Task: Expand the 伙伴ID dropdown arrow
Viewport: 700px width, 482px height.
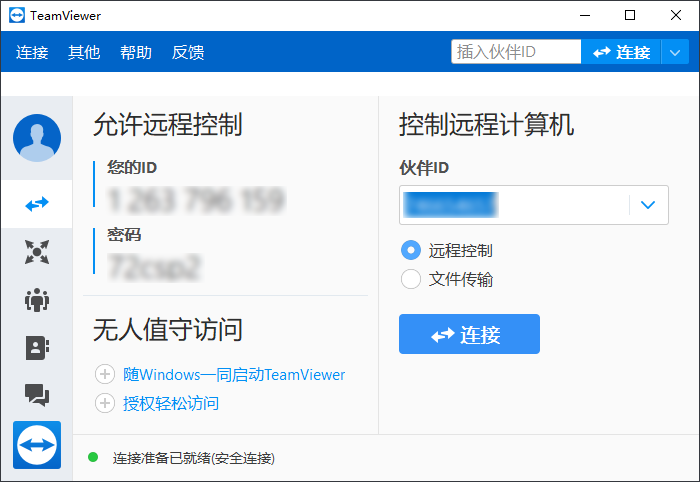Action: click(x=648, y=205)
